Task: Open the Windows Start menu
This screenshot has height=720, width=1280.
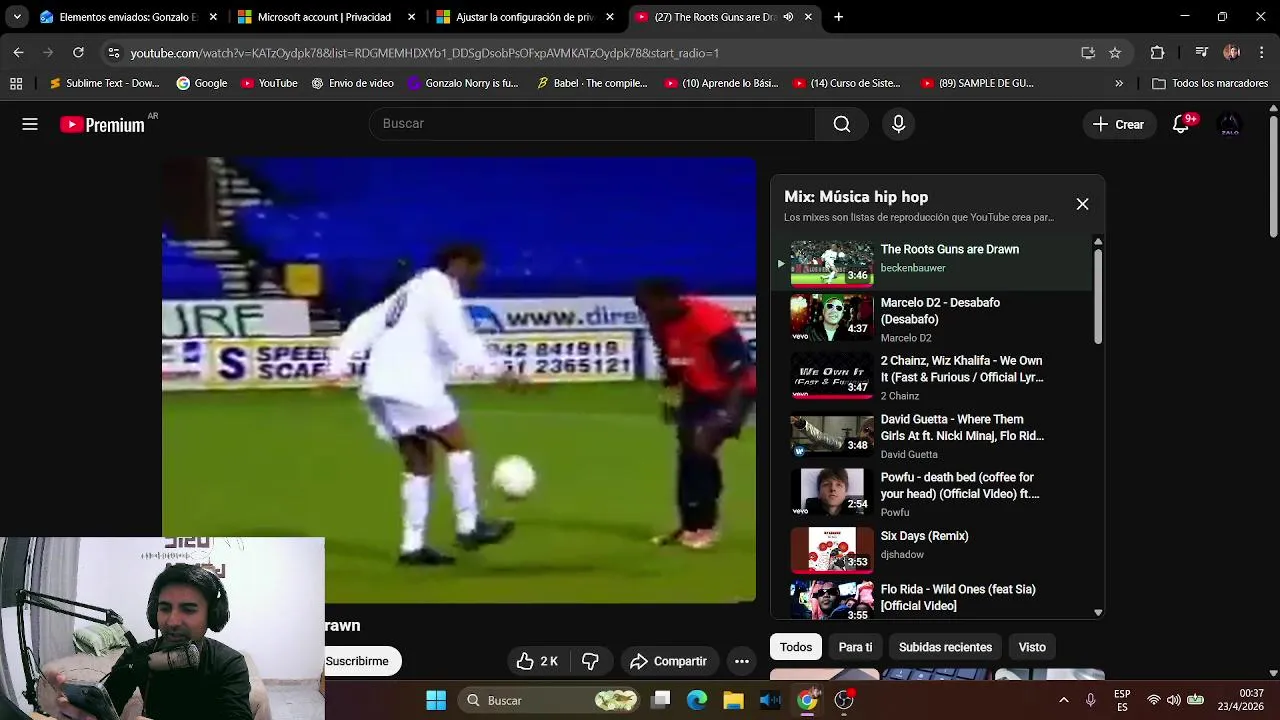Action: pos(436,700)
